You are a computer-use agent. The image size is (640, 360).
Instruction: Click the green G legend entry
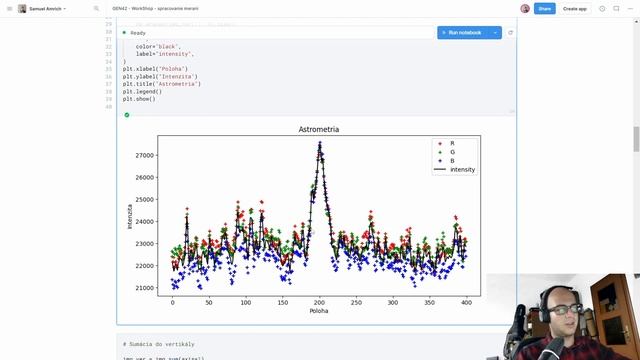[446, 152]
